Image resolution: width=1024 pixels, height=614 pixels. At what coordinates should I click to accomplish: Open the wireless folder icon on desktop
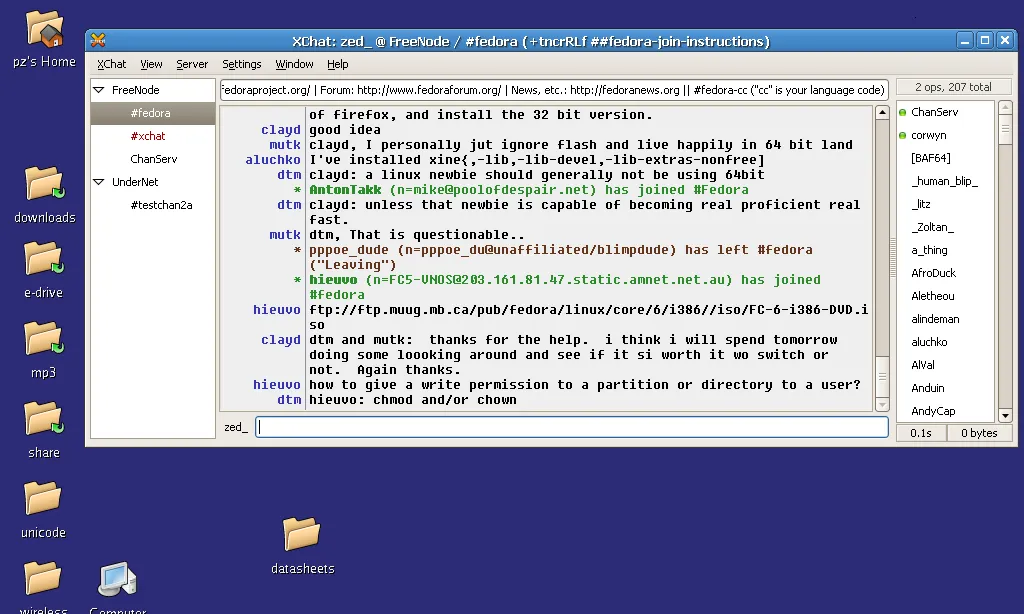coord(43,579)
